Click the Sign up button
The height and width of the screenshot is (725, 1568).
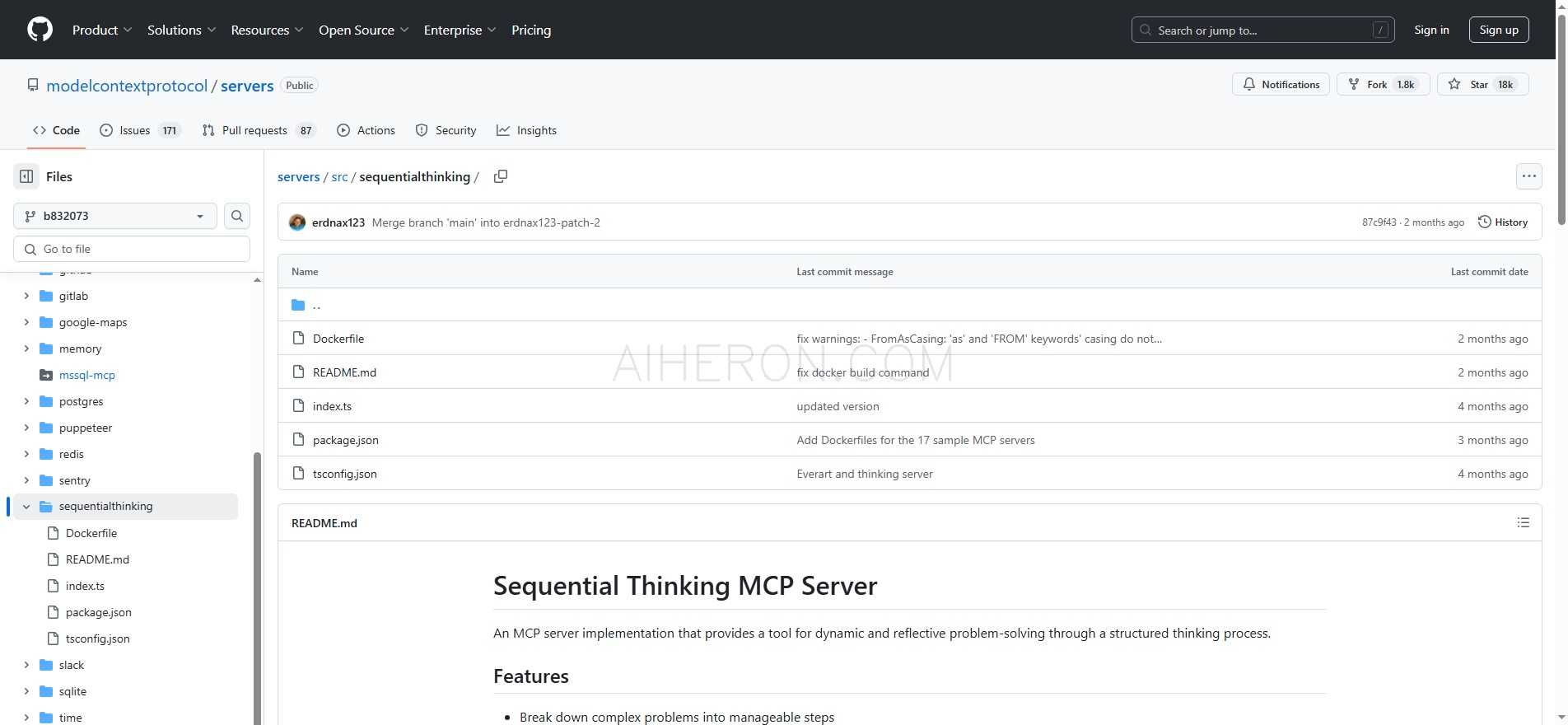[1498, 30]
